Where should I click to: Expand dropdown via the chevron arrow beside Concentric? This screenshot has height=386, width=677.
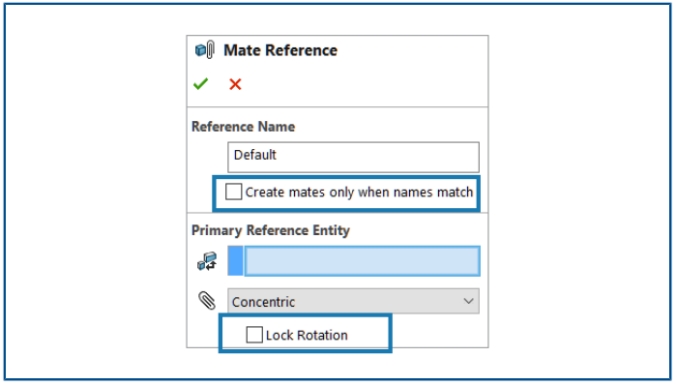468,301
